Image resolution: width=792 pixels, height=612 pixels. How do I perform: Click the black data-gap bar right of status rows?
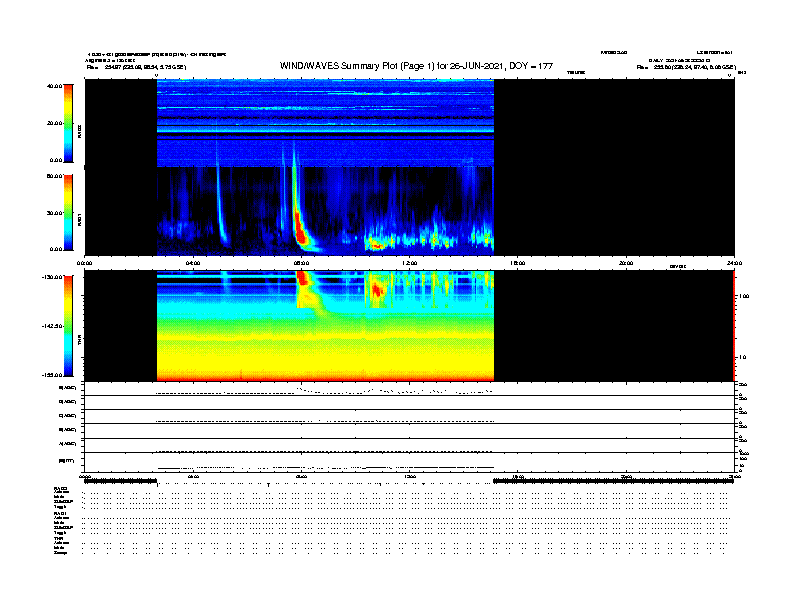click(614, 481)
